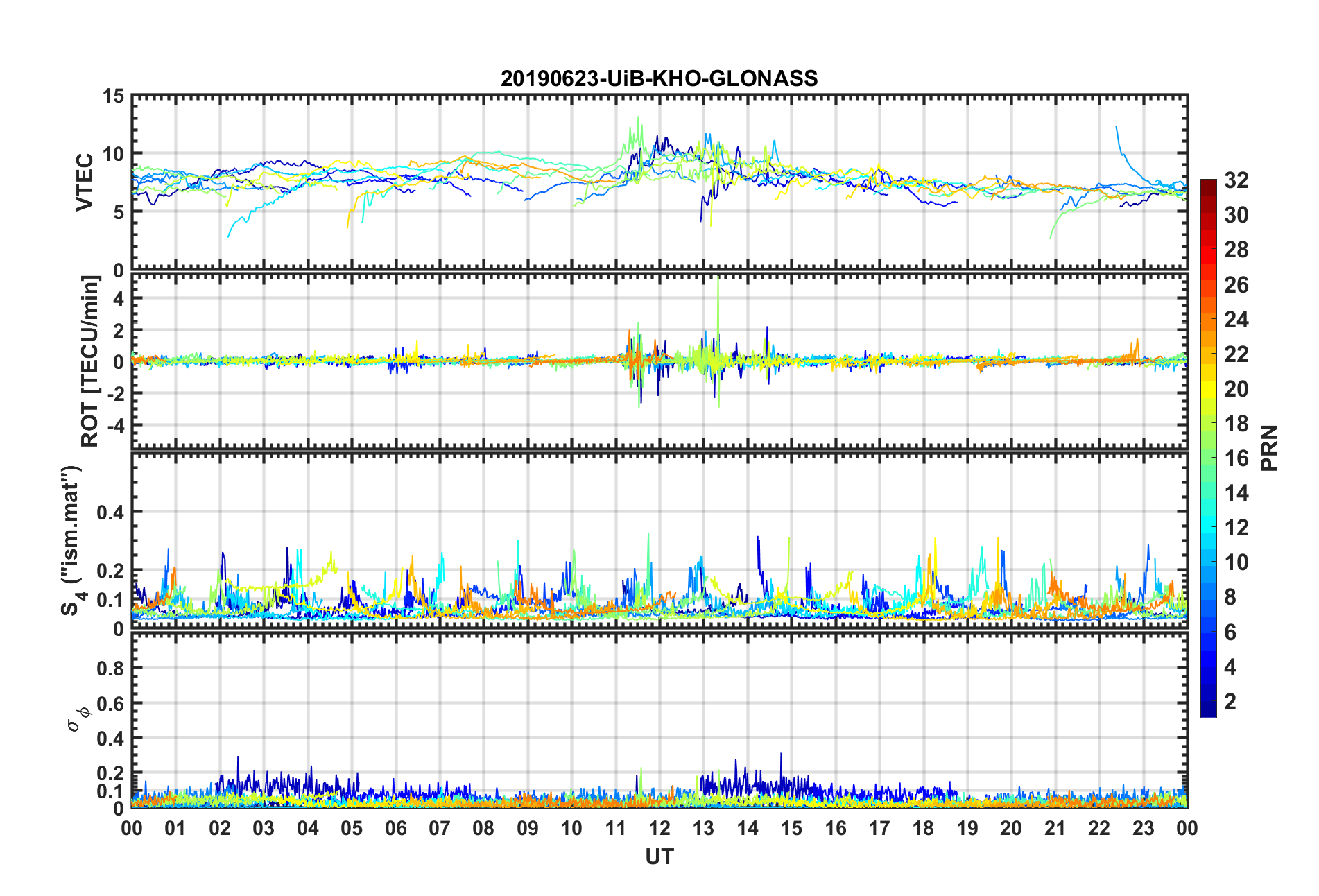Click x-axis tick label 12
Viewport: 1319px width, 896px height.
pyautogui.click(x=659, y=828)
